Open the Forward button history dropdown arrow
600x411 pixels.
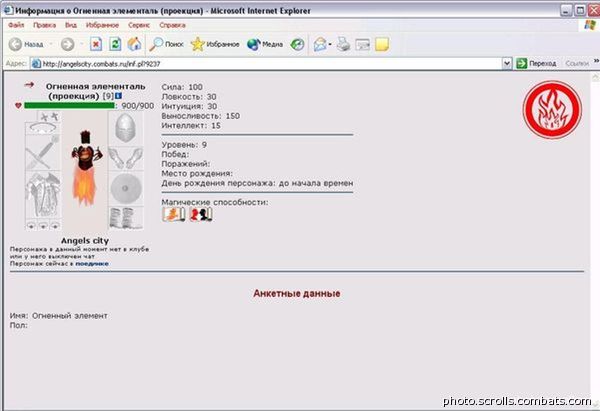point(82,44)
